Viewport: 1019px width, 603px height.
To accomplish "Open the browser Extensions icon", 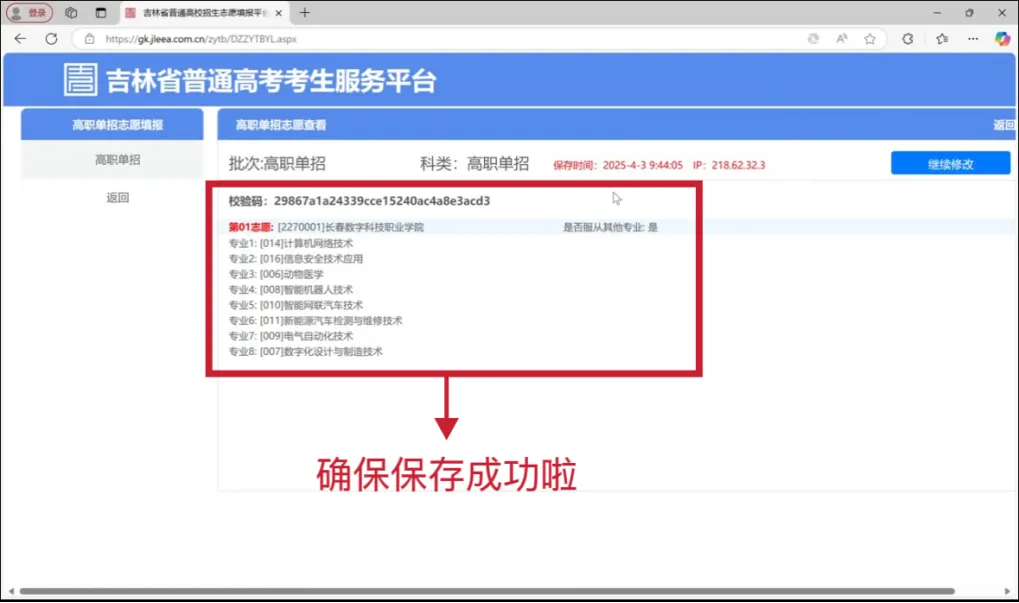I will tap(908, 39).
